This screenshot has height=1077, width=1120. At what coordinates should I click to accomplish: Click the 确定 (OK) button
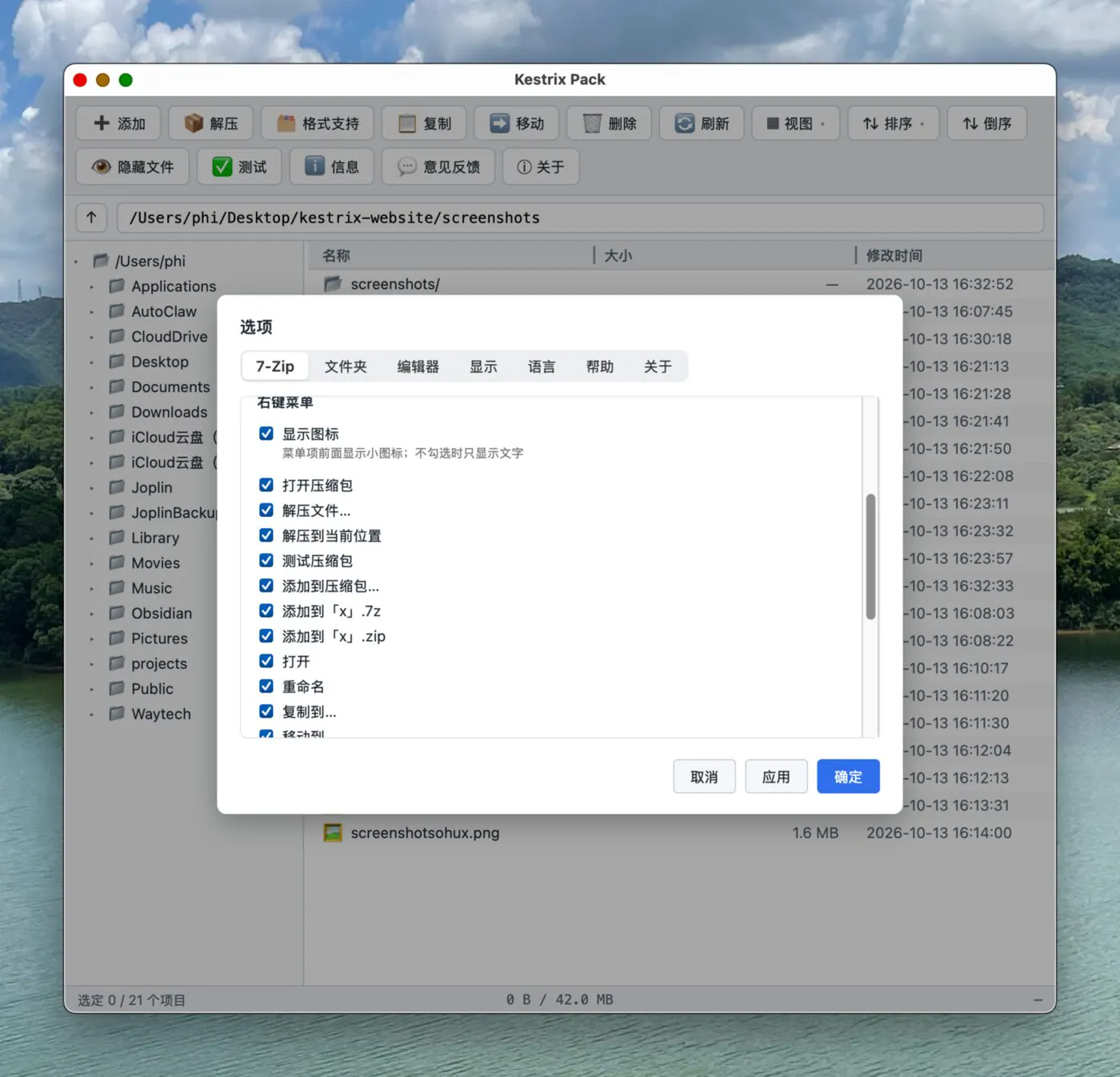[848, 776]
